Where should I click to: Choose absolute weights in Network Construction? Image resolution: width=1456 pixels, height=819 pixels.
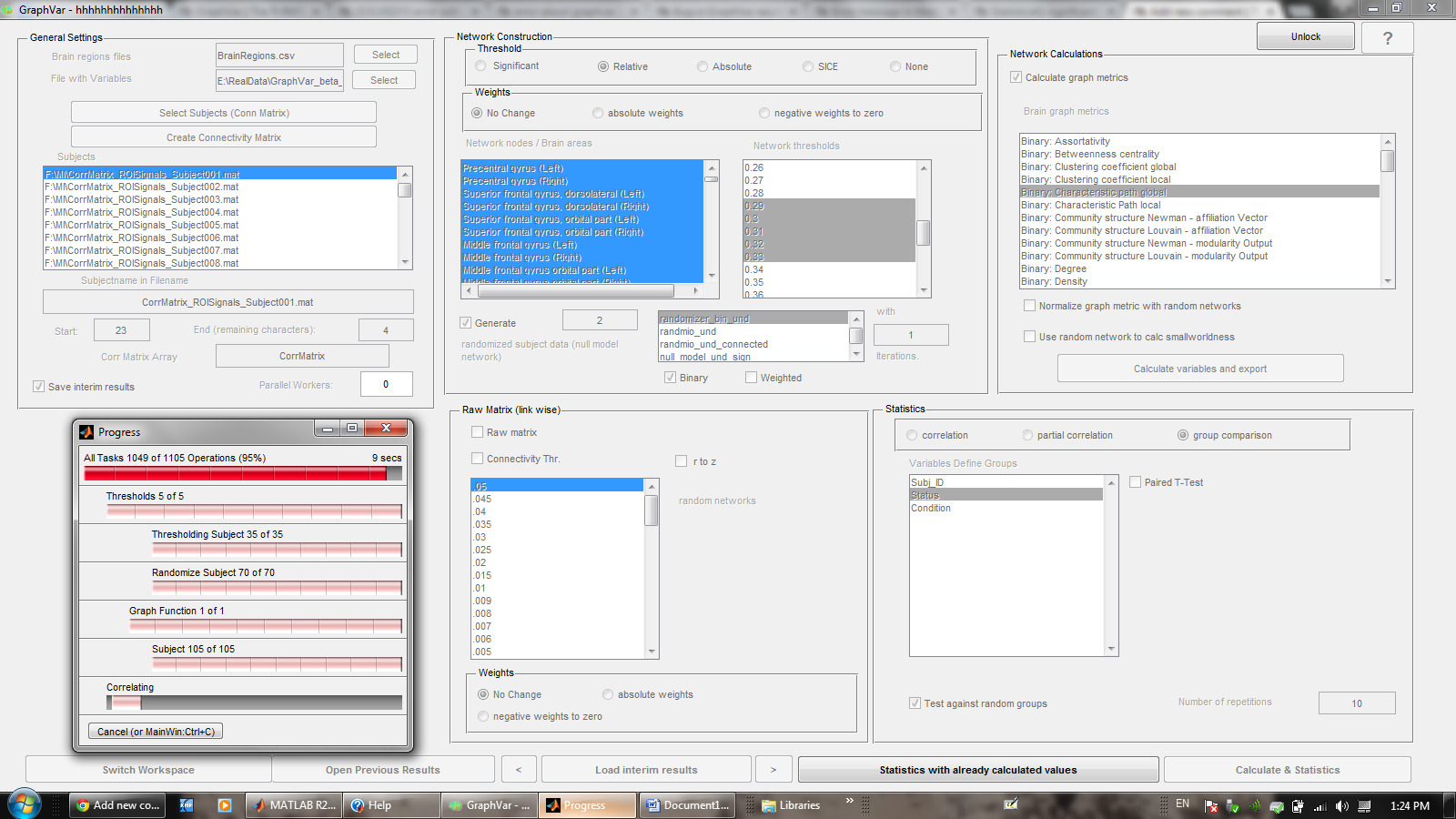[598, 113]
